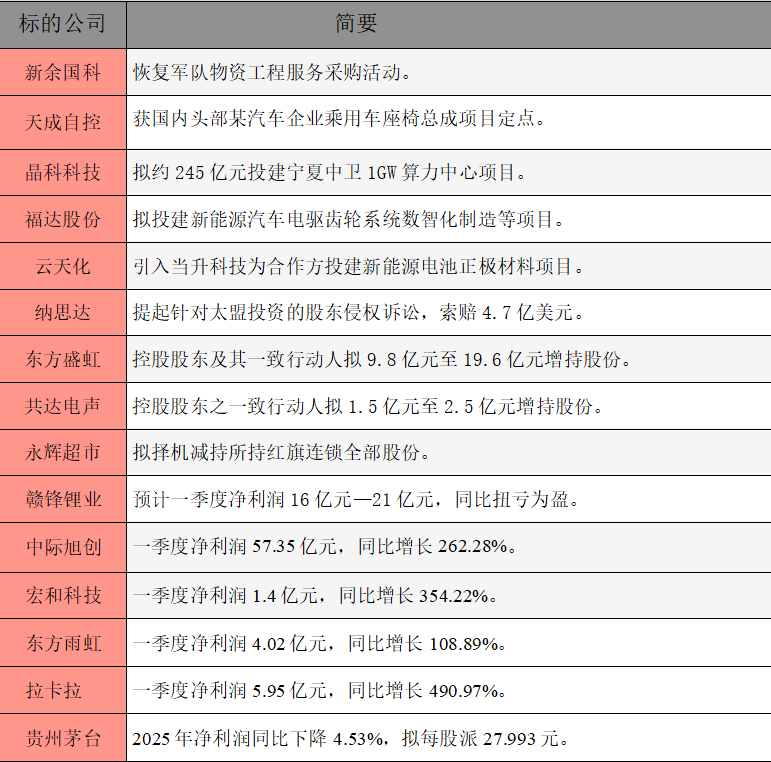Click the company cell 纳思达

(x=63, y=313)
